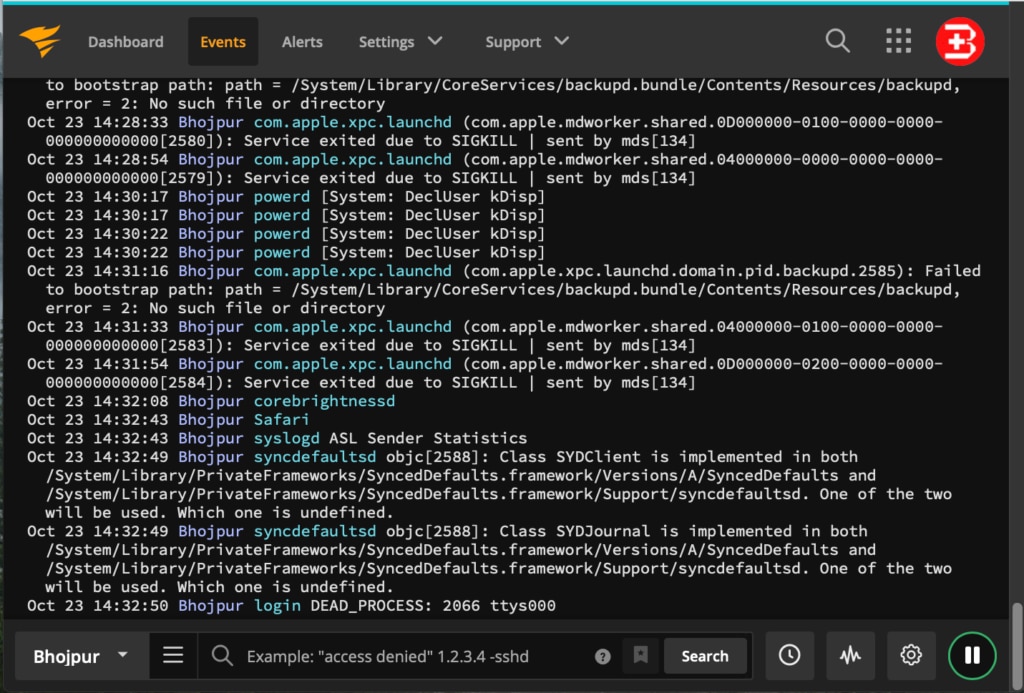Open the hamburger saved searches menu
Screen dimensions: 1024x693
coord(173,654)
